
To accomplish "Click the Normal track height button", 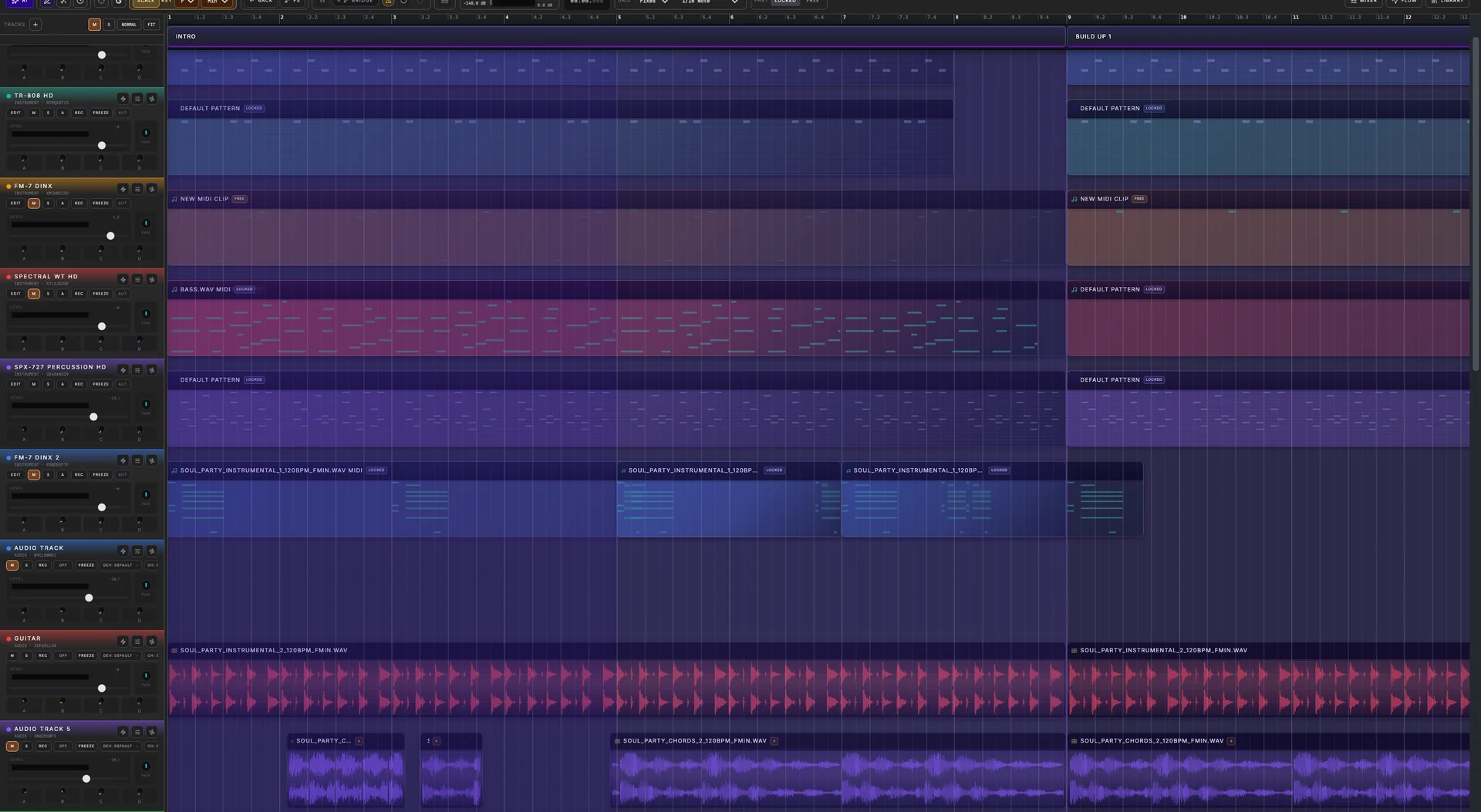I will click(x=129, y=25).
